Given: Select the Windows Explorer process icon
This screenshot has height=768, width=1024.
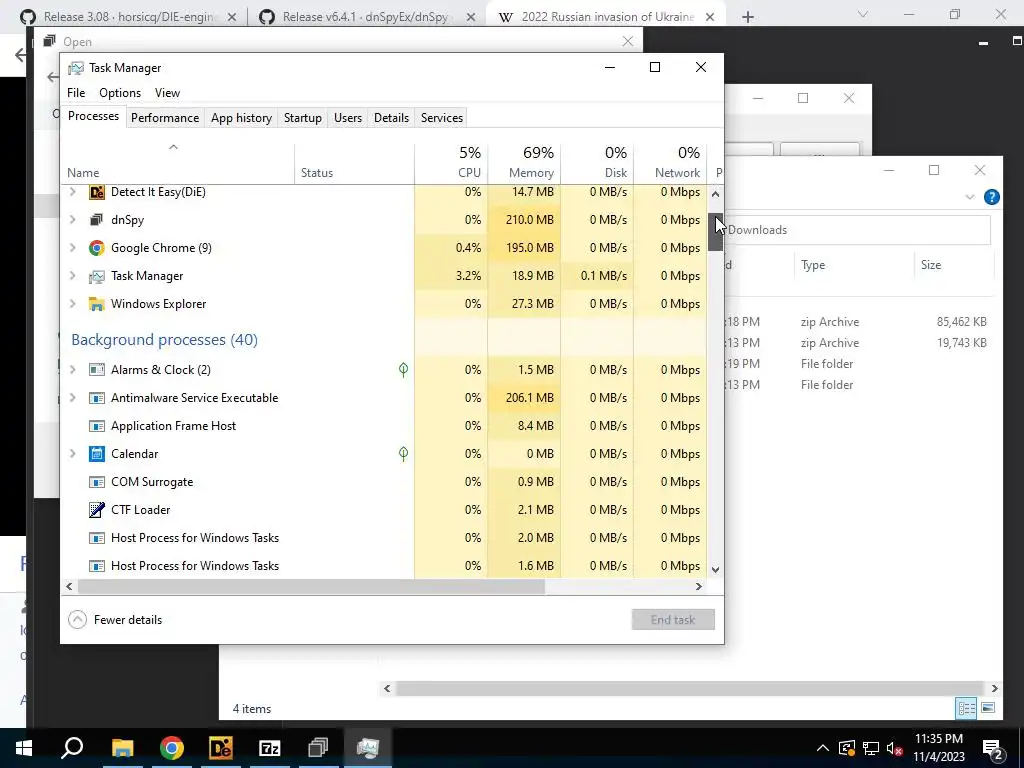Looking at the screenshot, I should pos(97,304).
